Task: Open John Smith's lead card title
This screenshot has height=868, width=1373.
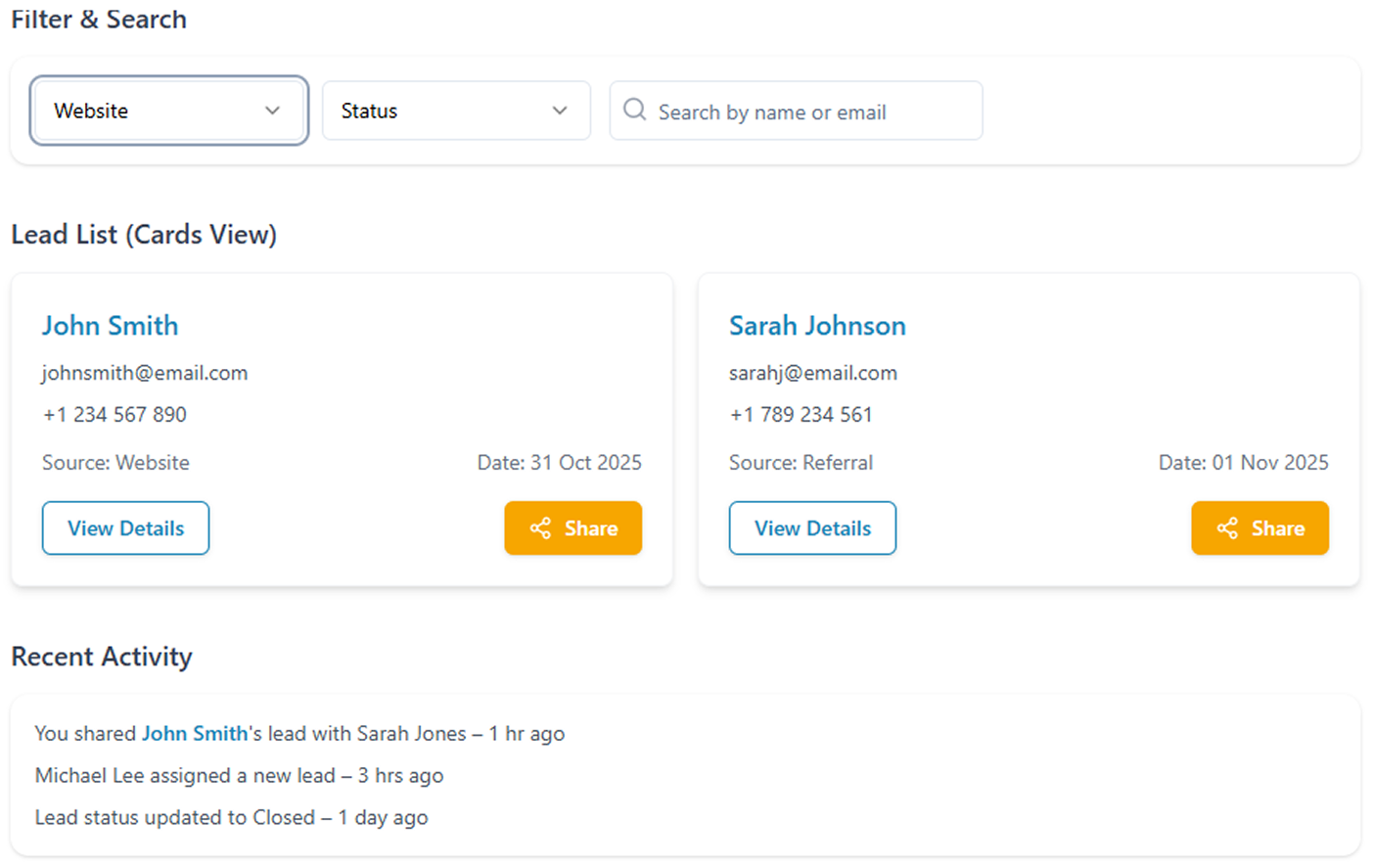Action: click(110, 326)
